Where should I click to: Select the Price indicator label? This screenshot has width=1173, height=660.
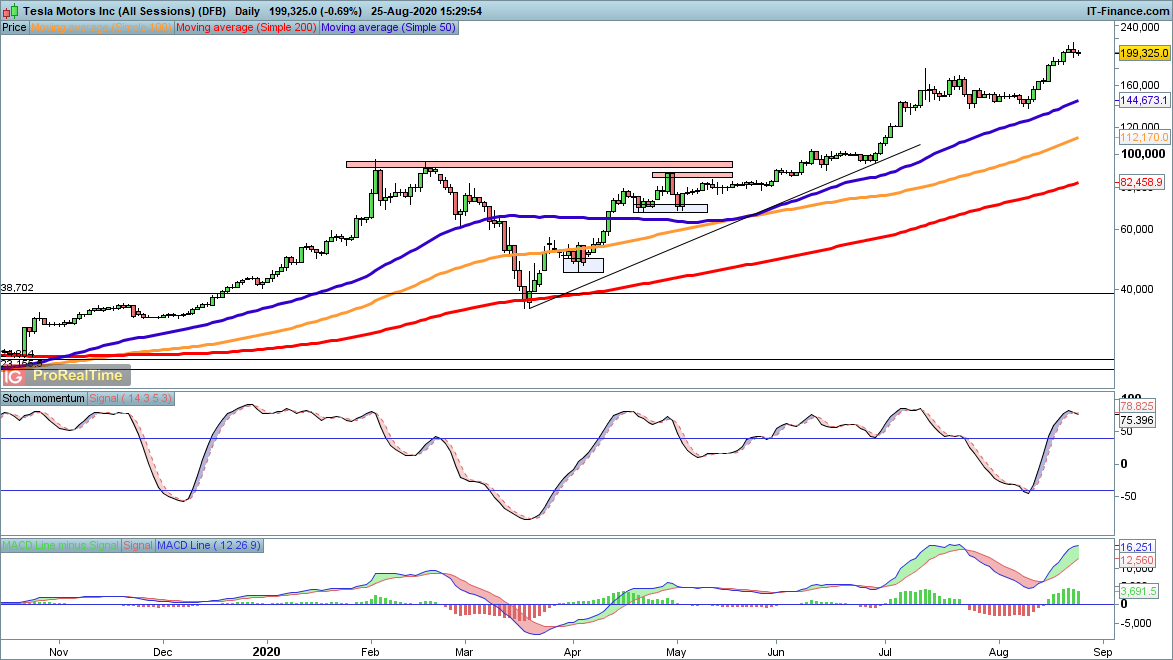click(x=14, y=28)
